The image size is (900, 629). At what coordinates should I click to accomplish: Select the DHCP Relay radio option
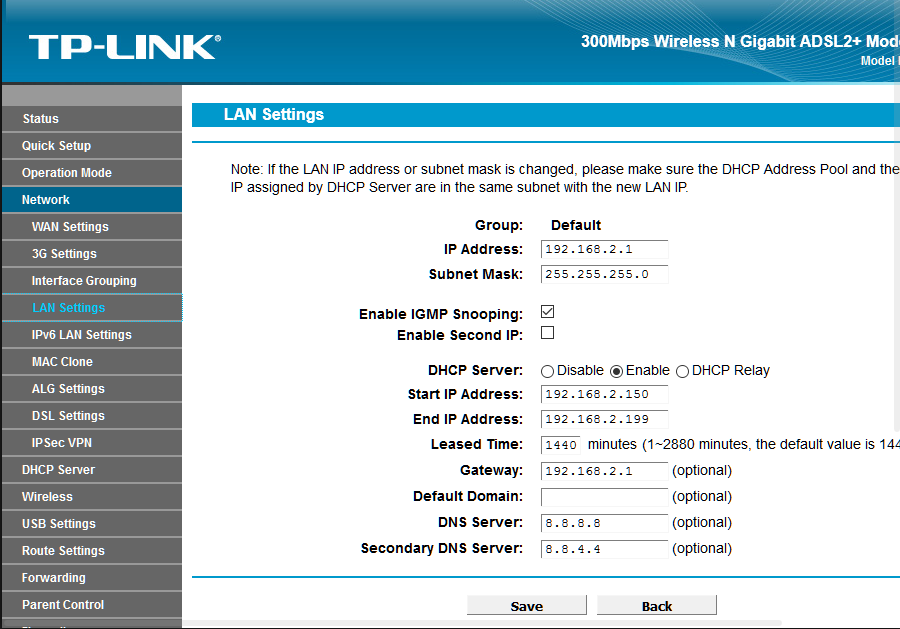[x=683, y=371]
